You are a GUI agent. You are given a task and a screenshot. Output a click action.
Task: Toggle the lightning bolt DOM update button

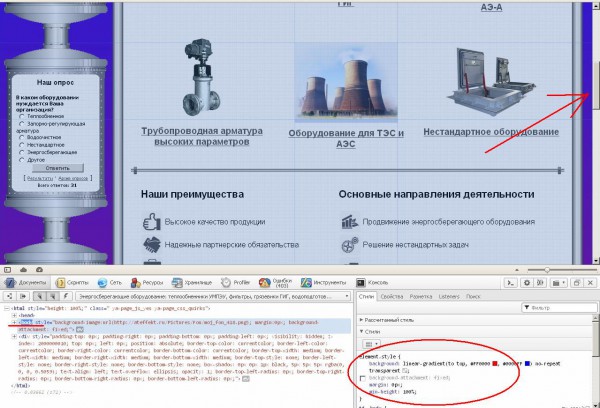point(66,296)
